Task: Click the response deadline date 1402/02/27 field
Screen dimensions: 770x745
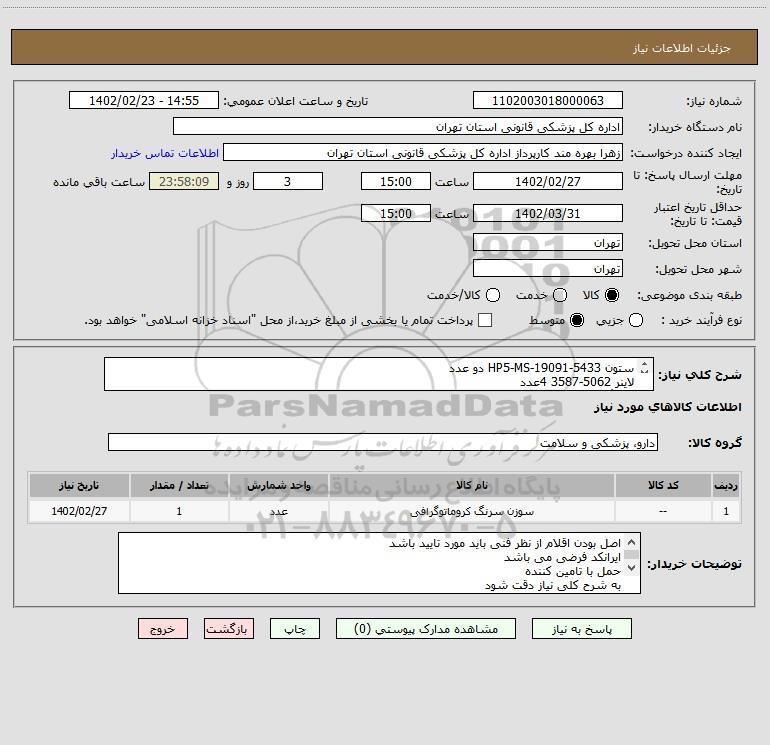Action: pos(548,181)
